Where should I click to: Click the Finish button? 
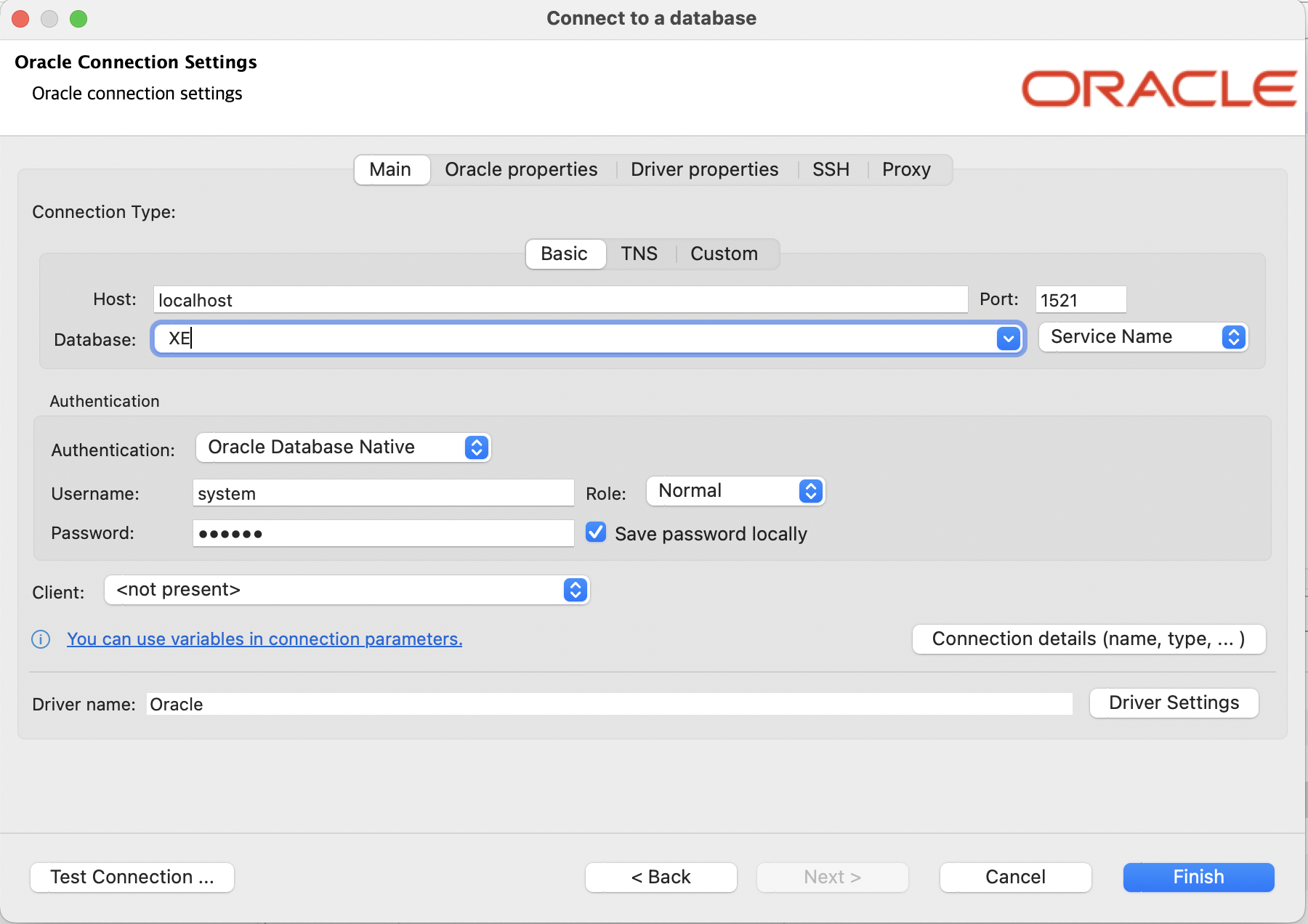click(x=1199, y=878)
